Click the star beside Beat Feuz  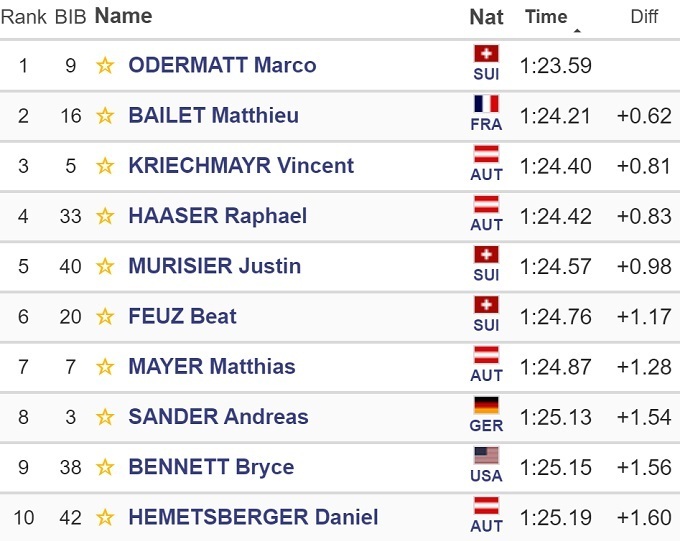point(105,317)
